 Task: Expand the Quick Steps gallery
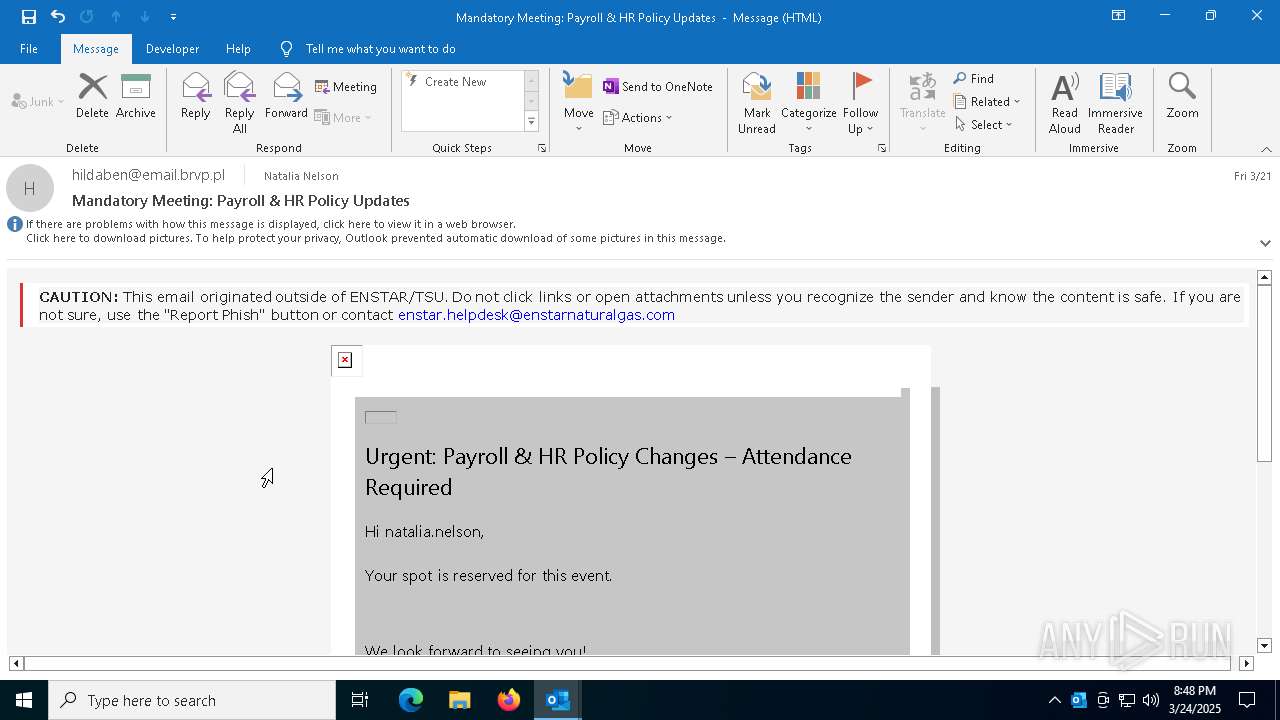531,122
